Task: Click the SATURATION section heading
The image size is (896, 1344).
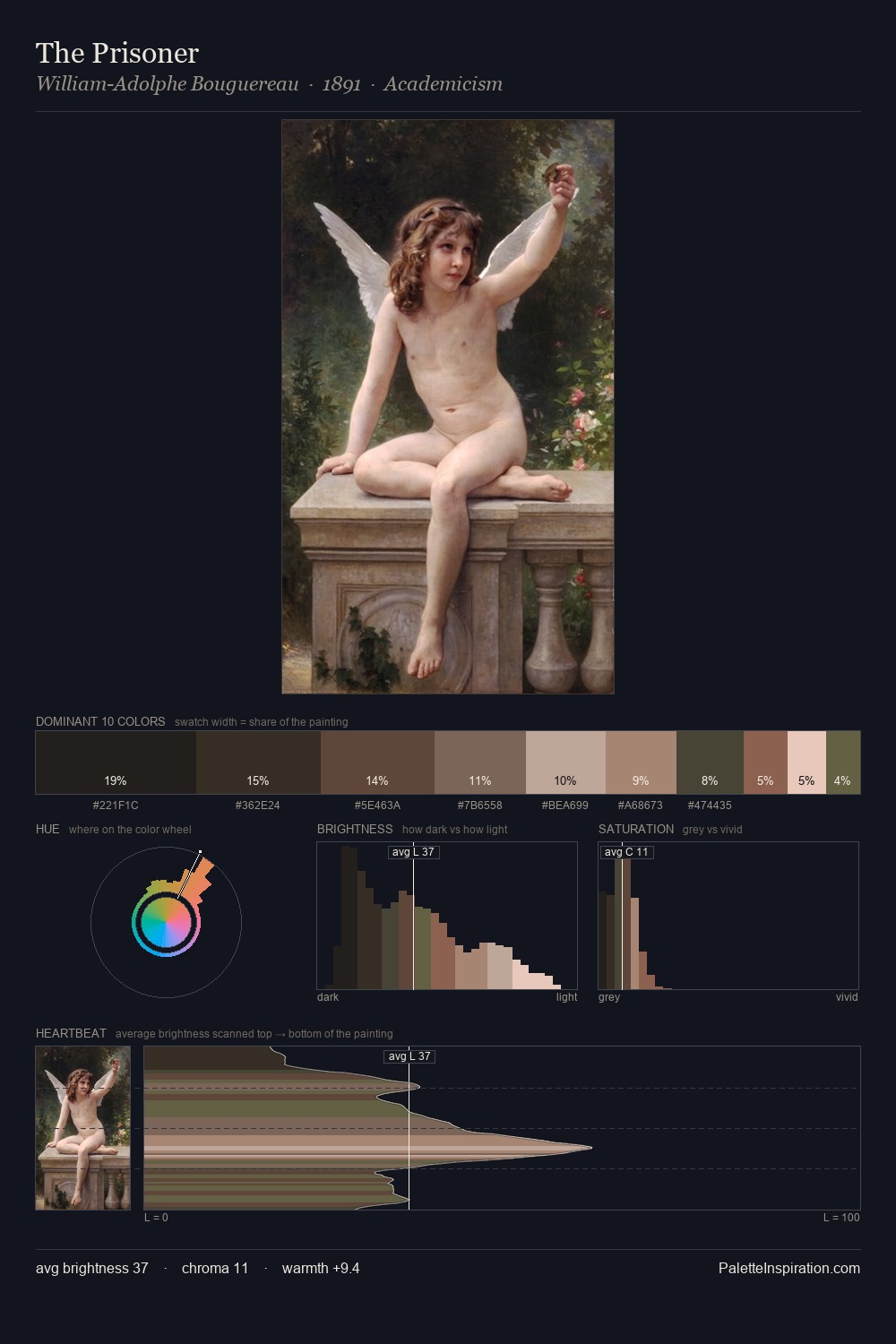Action: pyautogui.click(x=636, y=829)
